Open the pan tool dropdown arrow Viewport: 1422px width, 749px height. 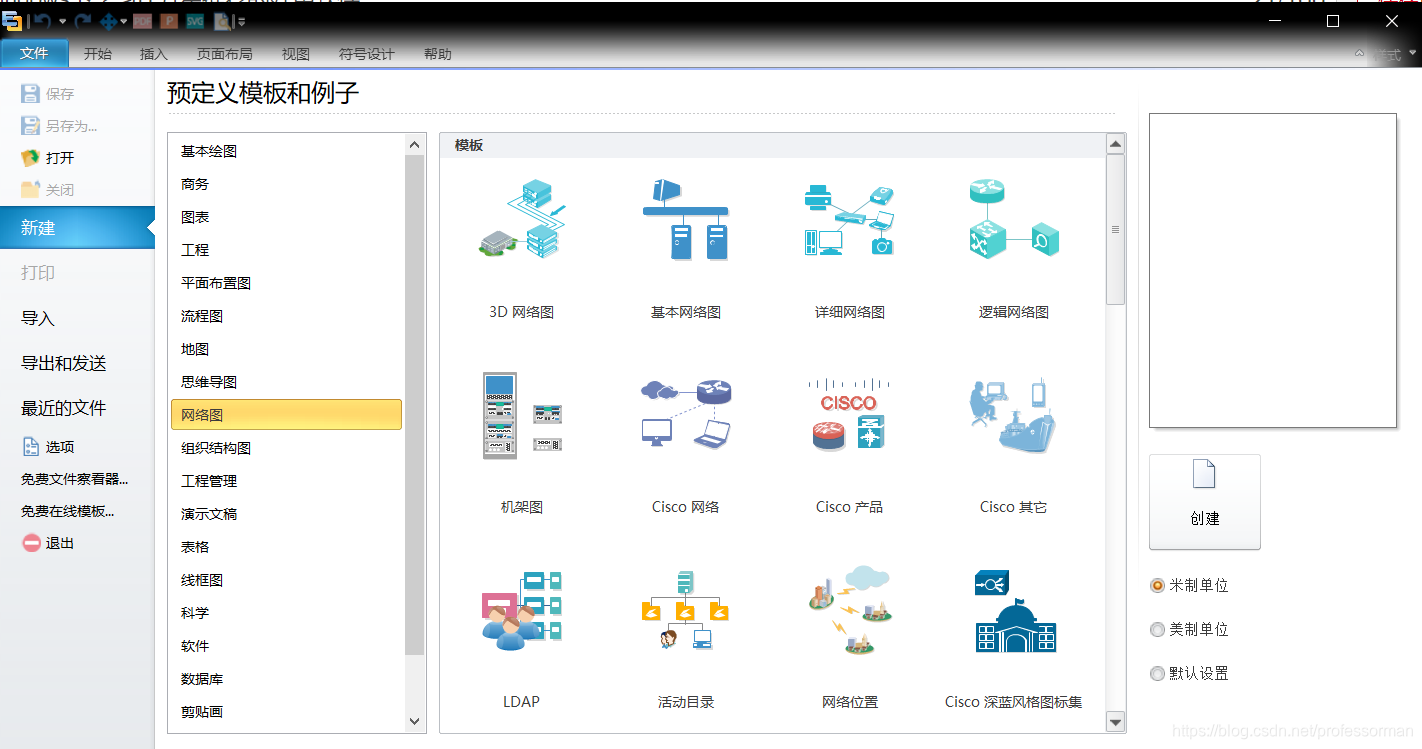(x=124, y=21)
